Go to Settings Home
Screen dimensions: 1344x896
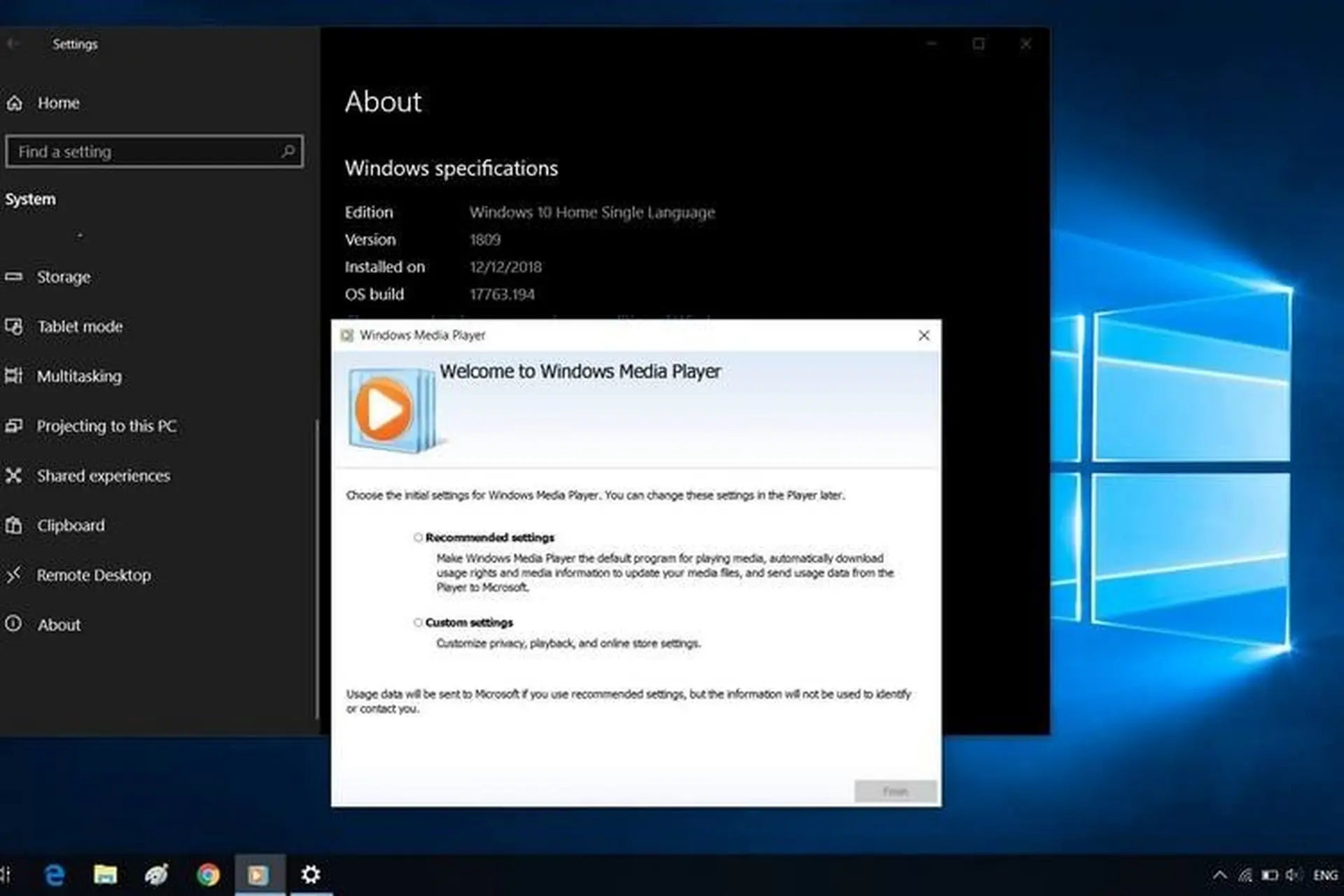pyautogui.click(x=58, y=103)
